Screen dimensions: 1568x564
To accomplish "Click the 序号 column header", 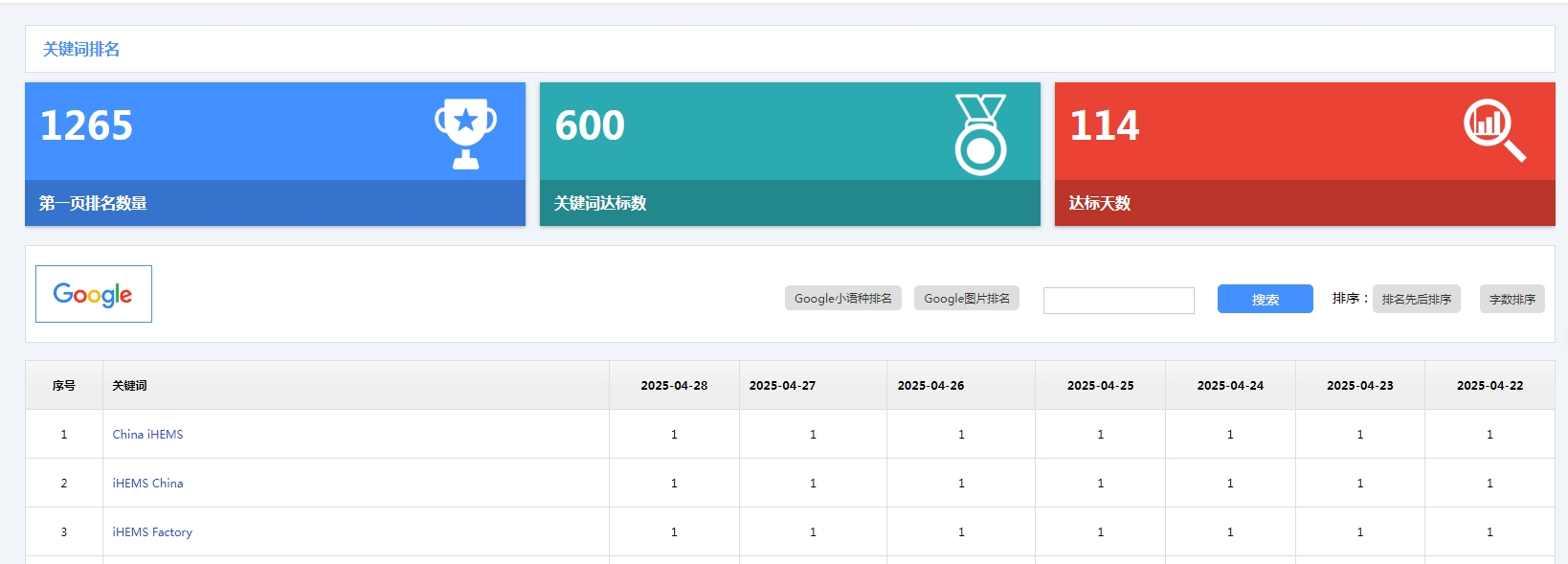I will tap(64, 386).
